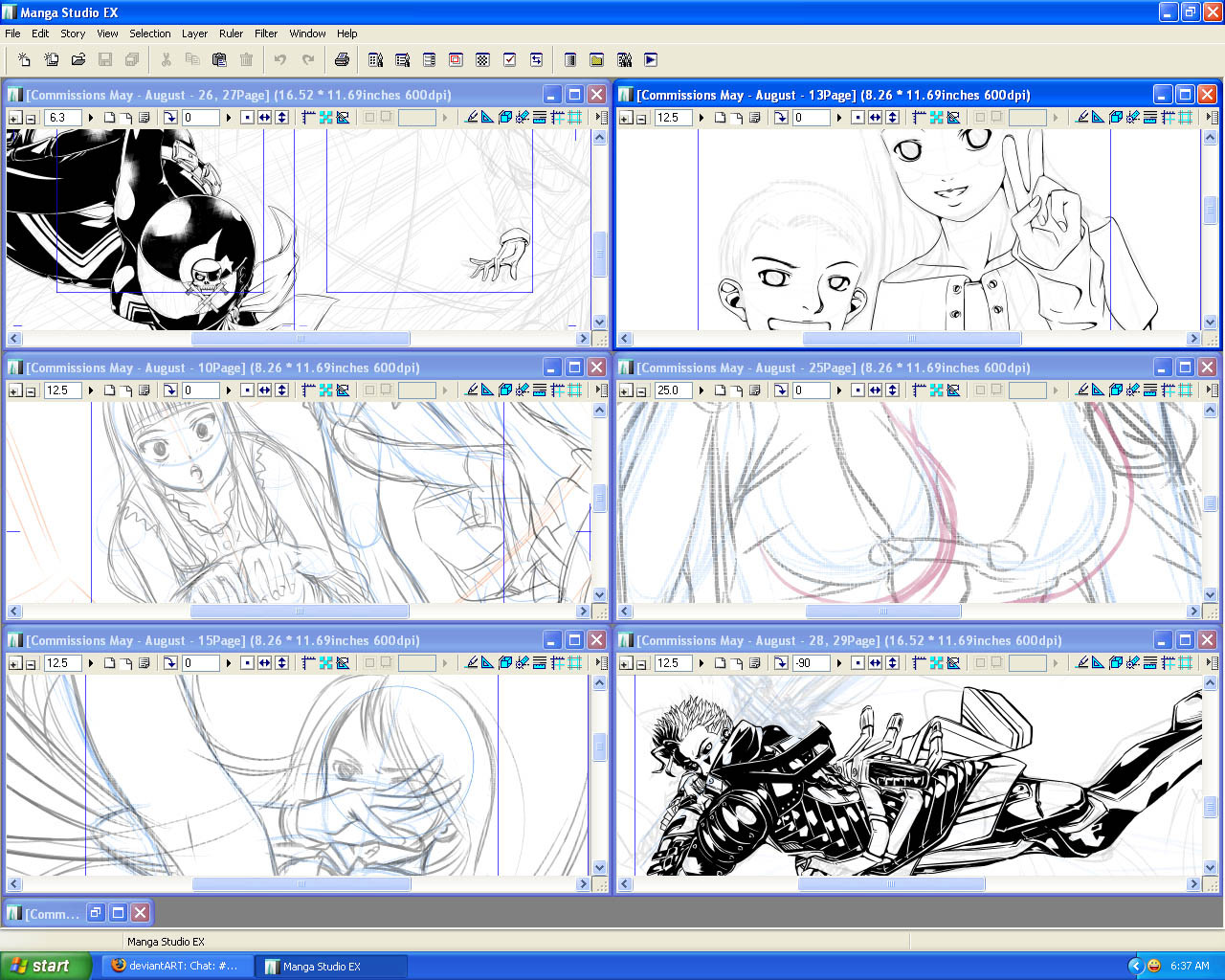Click the ruler display icon in 26, 27Page window
This screenshot has width=1225, height=980.
(308, 118)
